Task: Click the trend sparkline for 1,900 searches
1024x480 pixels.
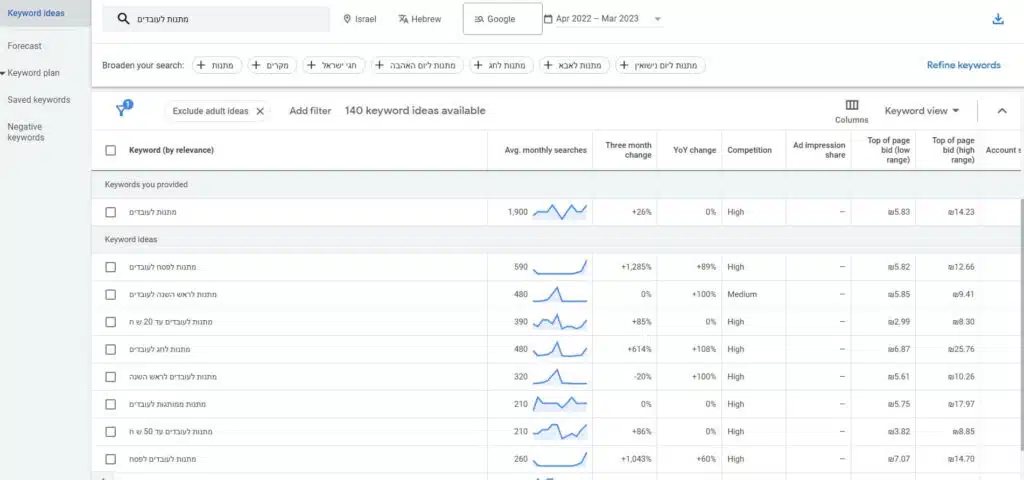Action: [560, 211]
